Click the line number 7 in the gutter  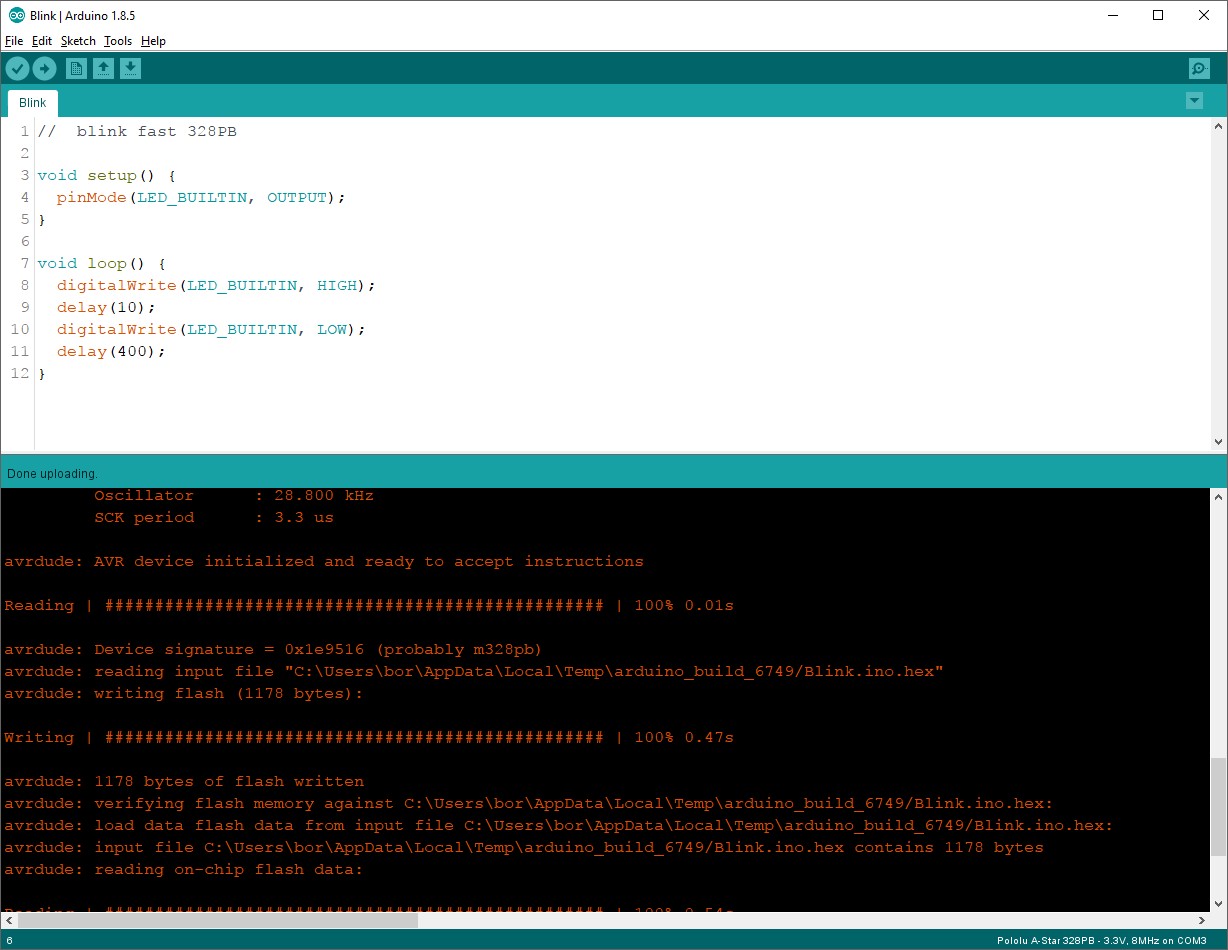tap(24, 263)
